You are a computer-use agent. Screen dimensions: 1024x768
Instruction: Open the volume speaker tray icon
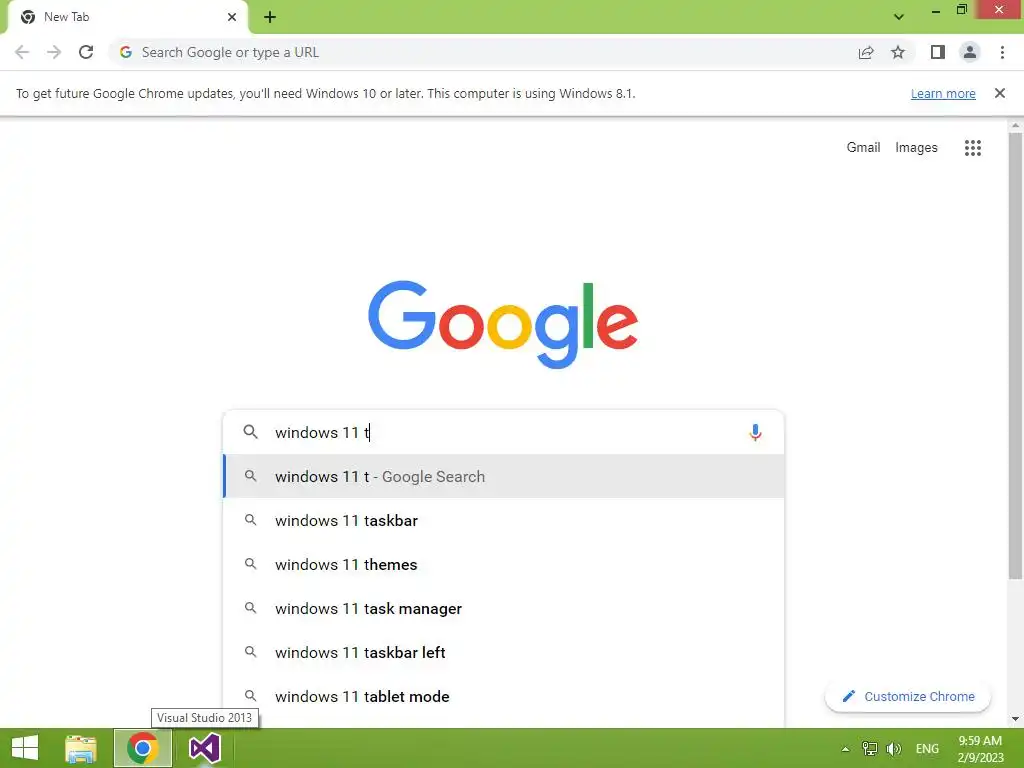pyautogui.click(x=893, y=749)
